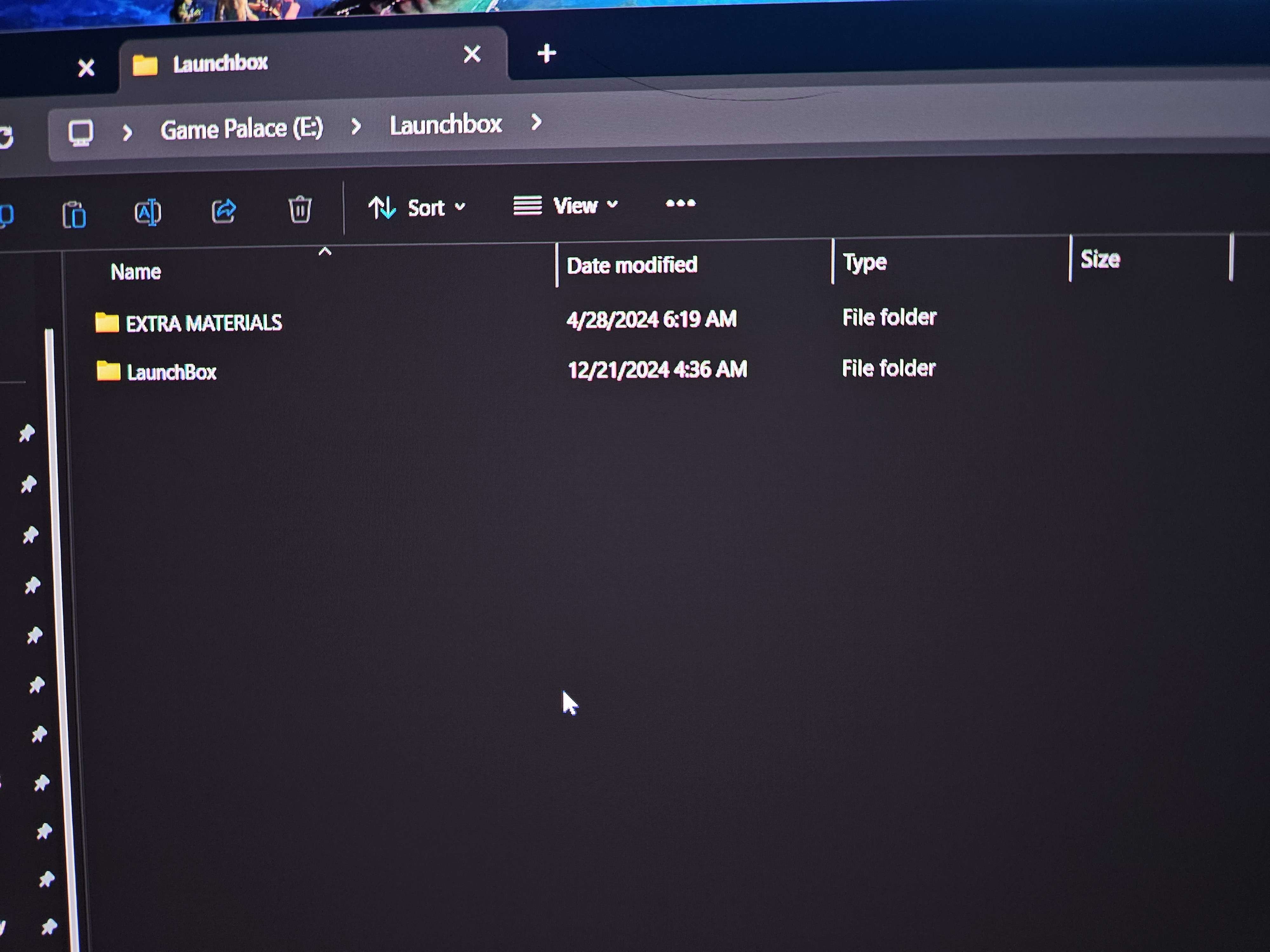Sort by Date modified column header

coord(632,265)
